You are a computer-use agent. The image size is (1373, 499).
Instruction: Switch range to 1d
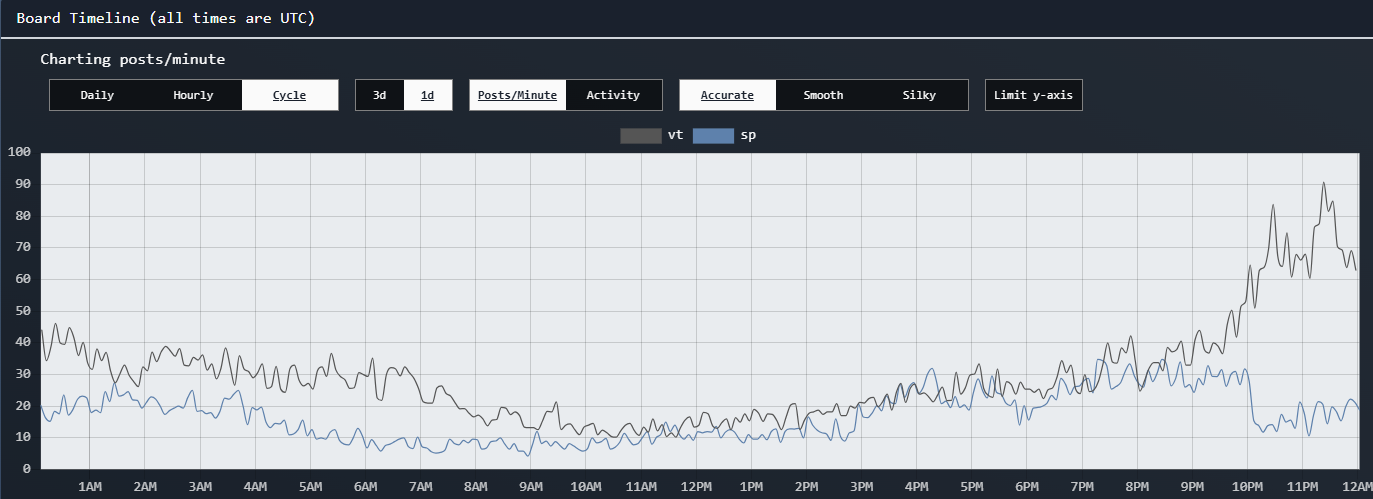[x=427, y=95]
